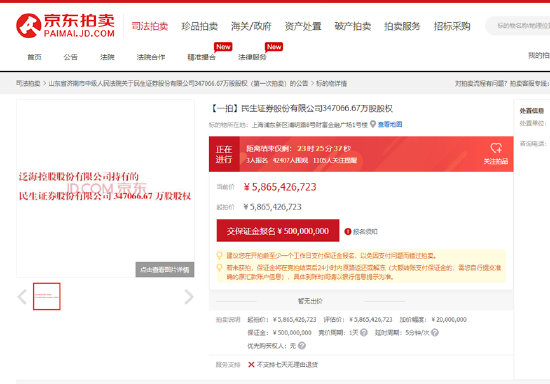Click 点击查看图片详情 button on image
The width and height of the screenshot is (550, 384).
point(165,270)
